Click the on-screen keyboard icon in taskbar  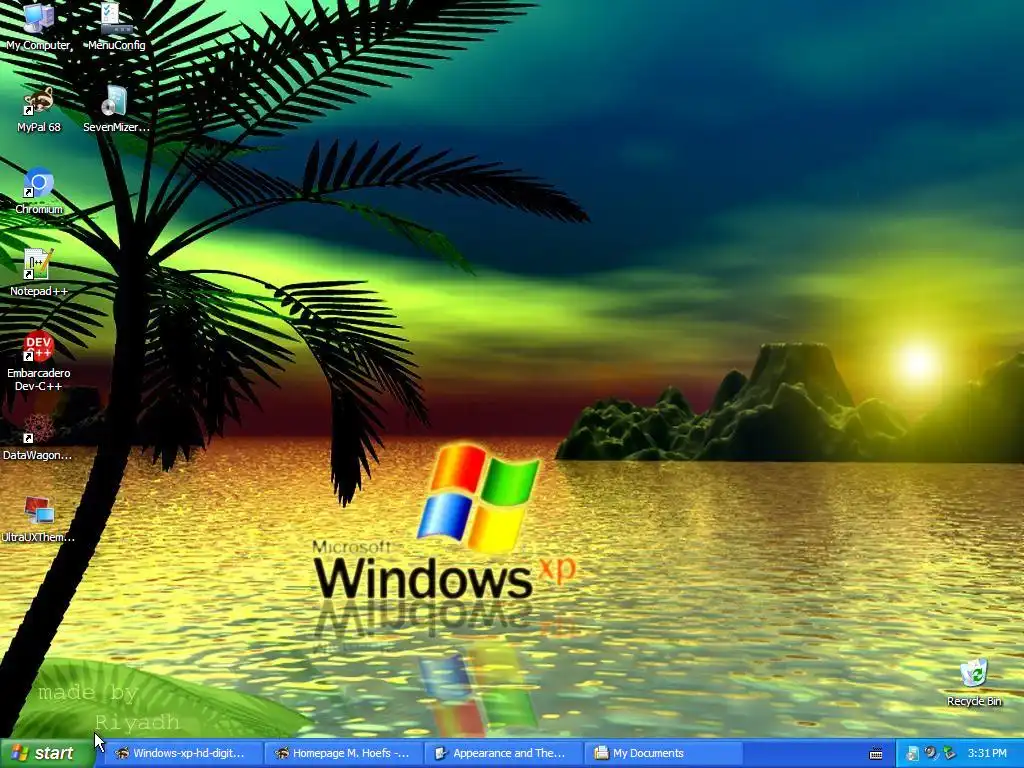point(876,754)
